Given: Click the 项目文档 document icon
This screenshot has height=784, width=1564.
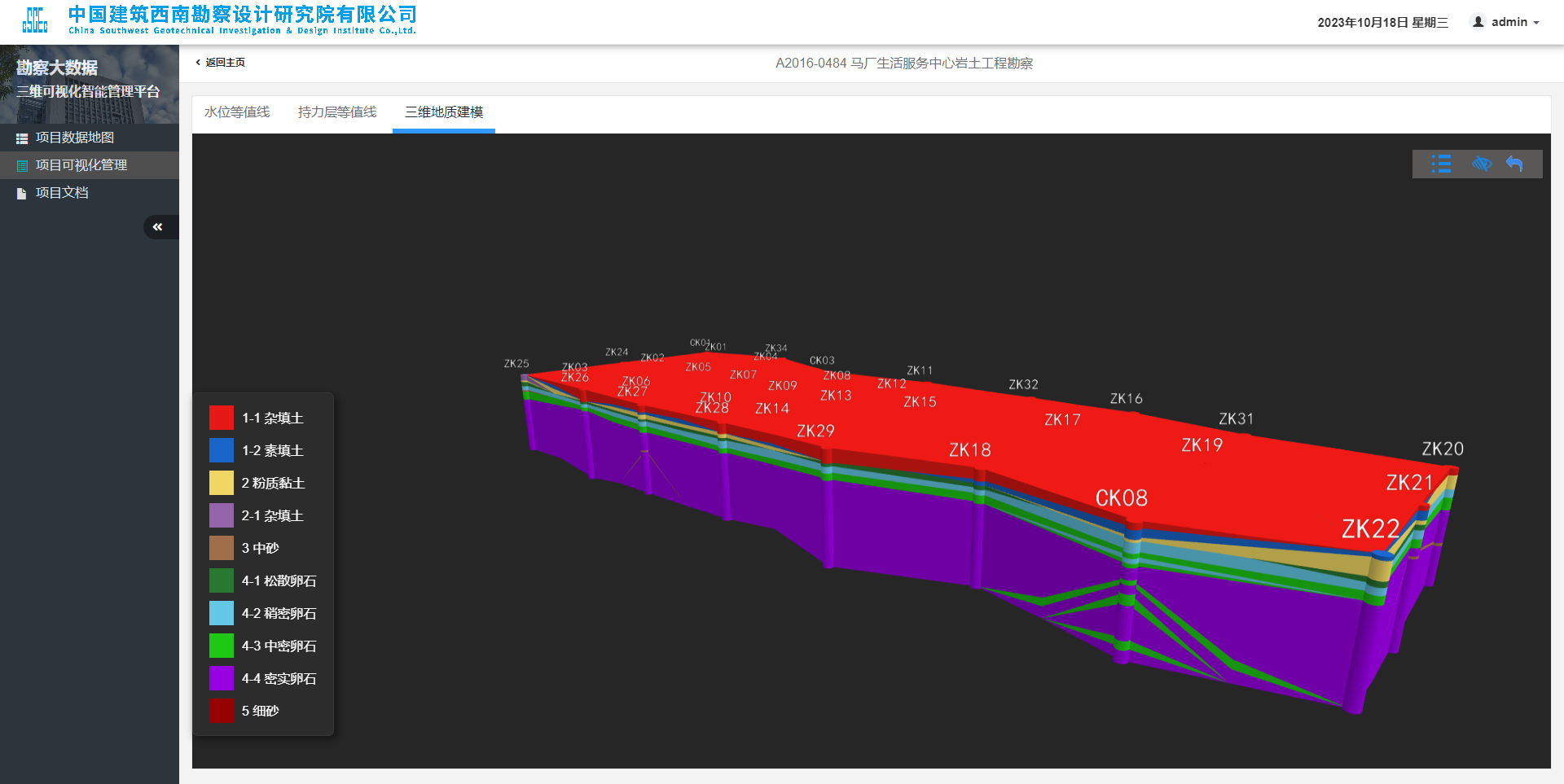Looking at the screenshot, I should (x=22, y=194).
